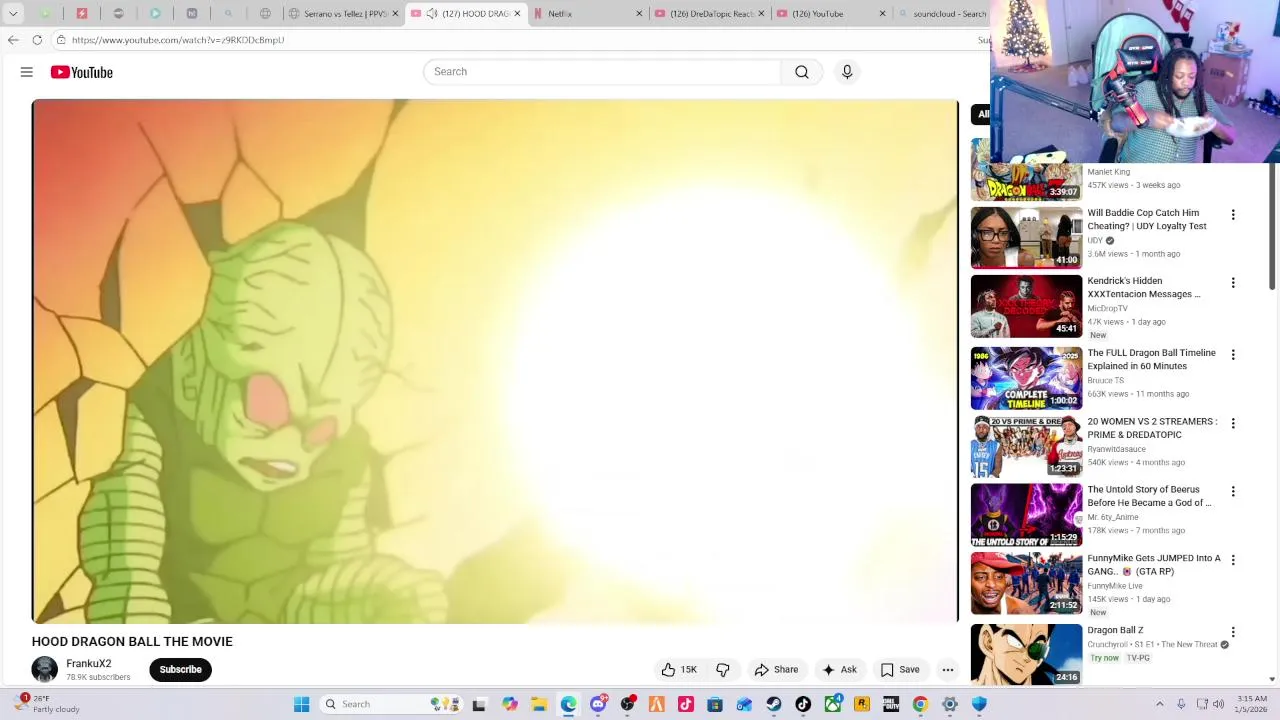The width and height of the screenshot is (1280, 720).
Task: Open The Untold Story of Beerus title
Action: click(1149, 496)
